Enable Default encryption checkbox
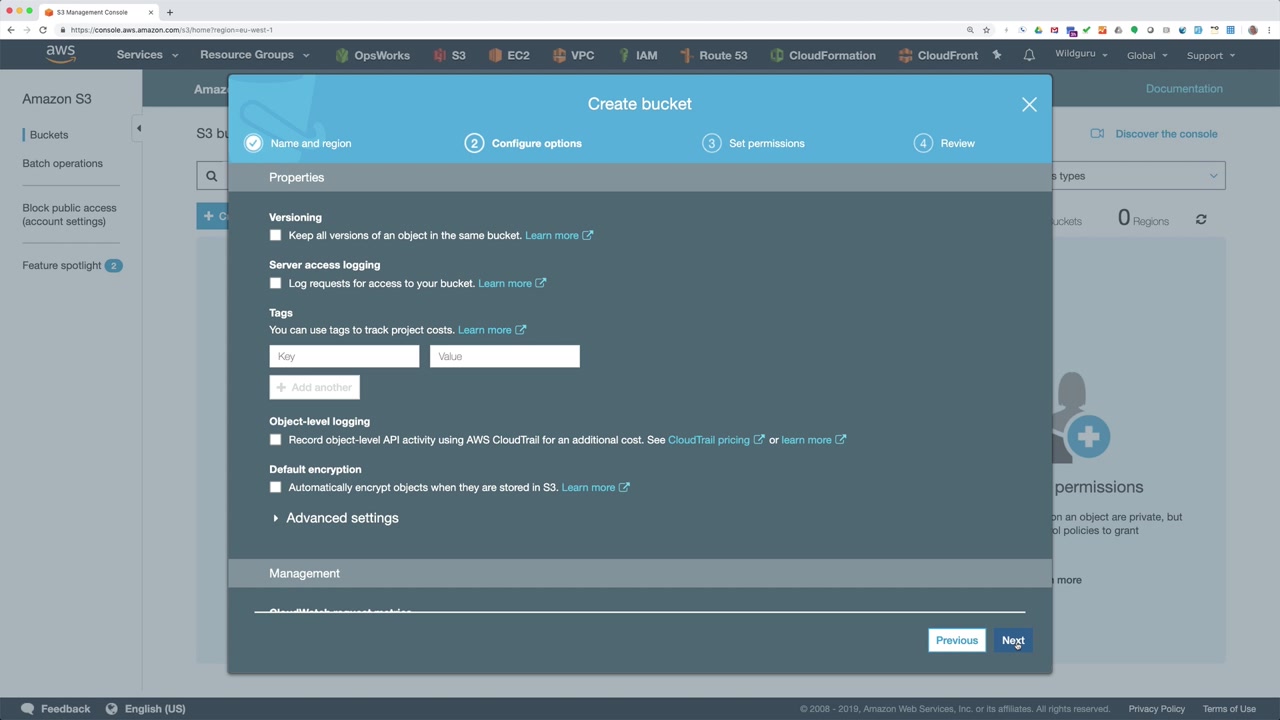The height and width of the screenshot is (720, 1280). pyautogui.click(x=275, y=487)
